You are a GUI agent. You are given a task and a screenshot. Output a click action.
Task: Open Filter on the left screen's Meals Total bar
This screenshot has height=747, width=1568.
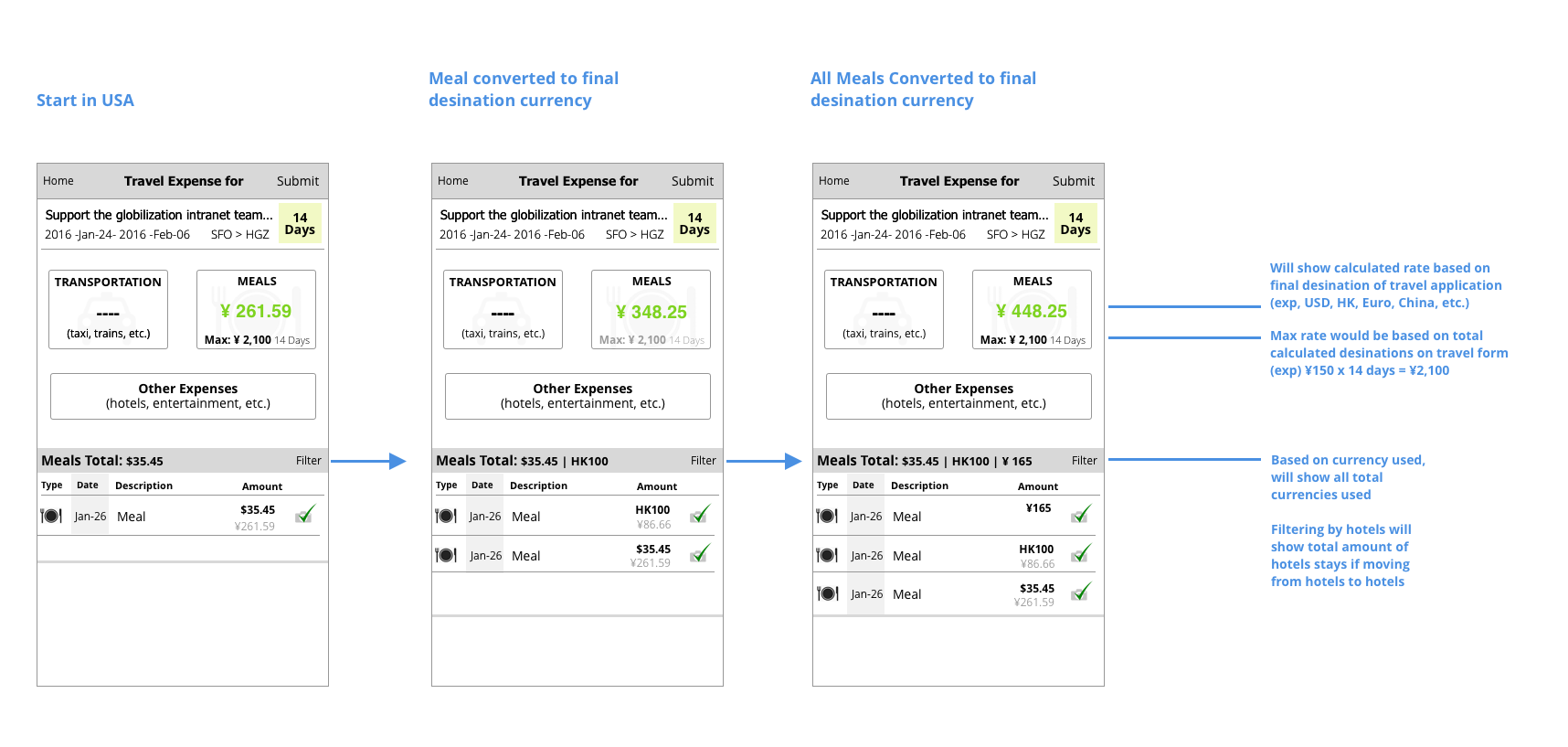pos(308,461)
